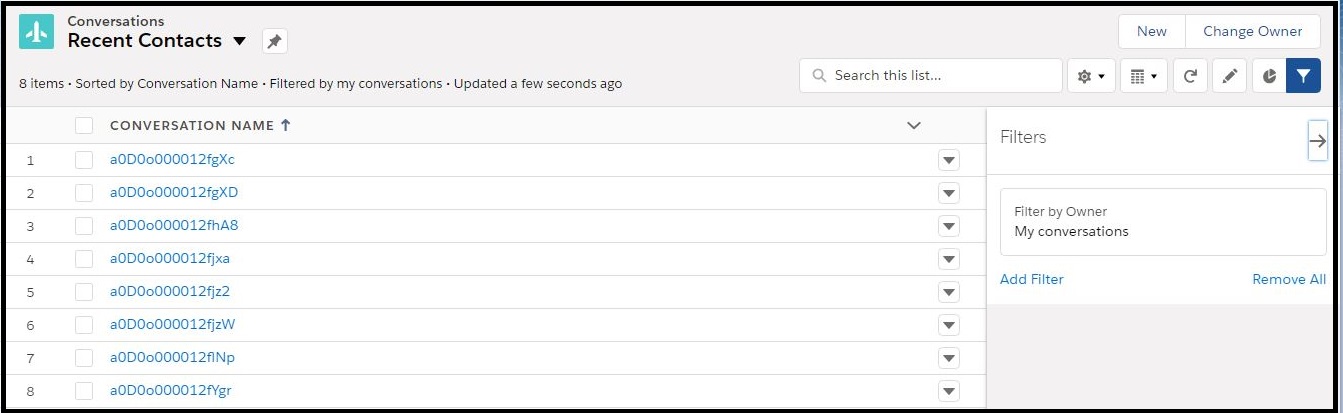The image size is (1343, 413).
Task: Pin the Recent Contacts list view
Action: click(x=275, y=41)
